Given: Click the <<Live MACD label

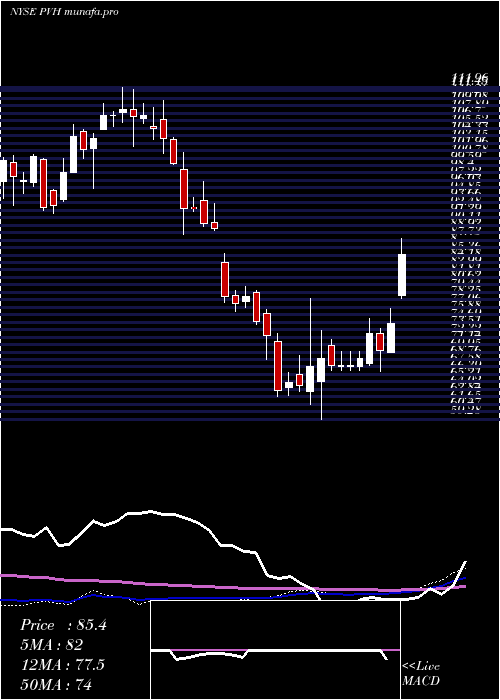Looking at the screenshot, I should [x=421, y=674].
